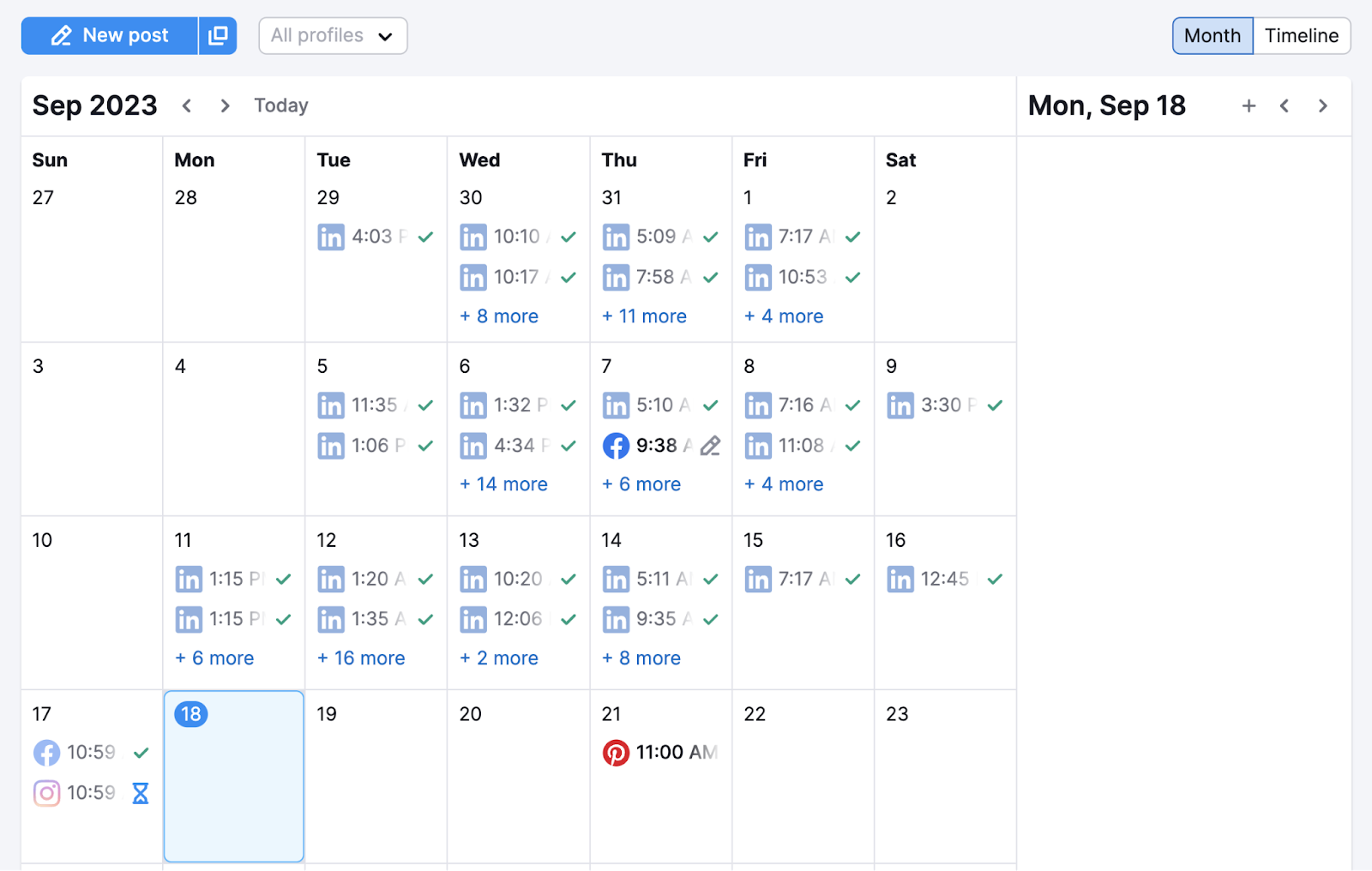Click the hourglass pending icon on the Instagram post
The width and height of the screenshot is (1372, 871).
coord(140,793)
